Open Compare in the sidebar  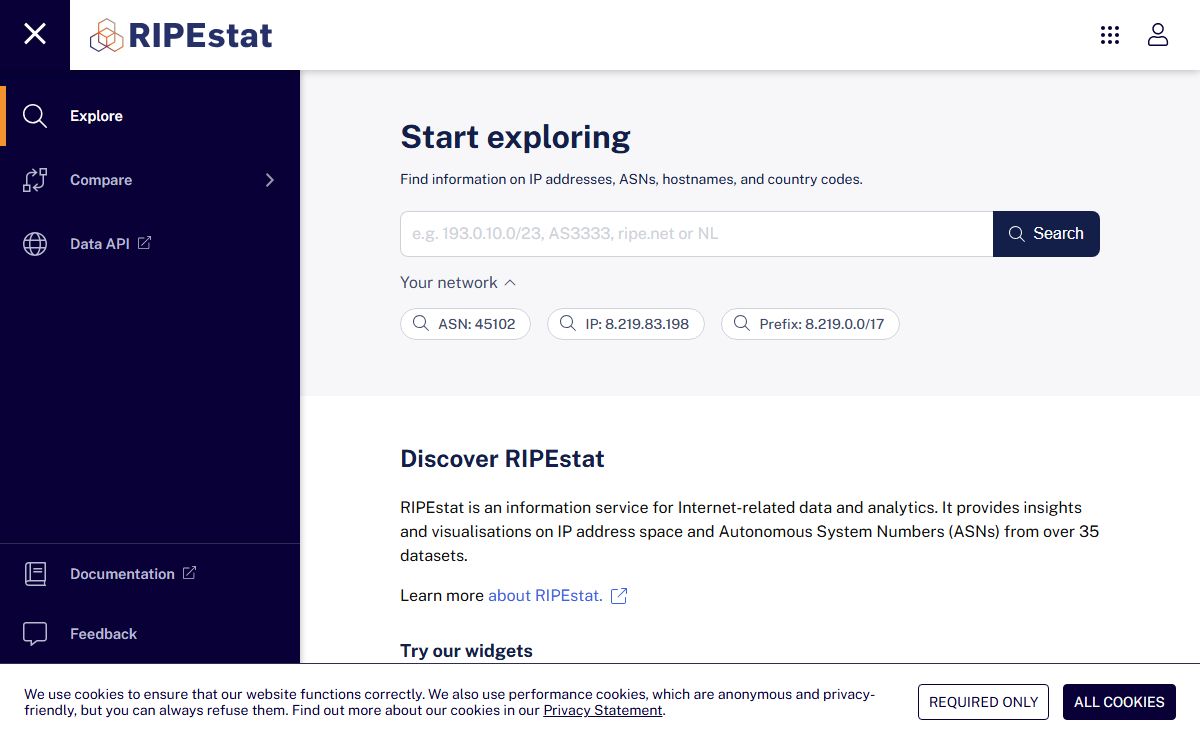pyautogui.click(x=101, y=180)
